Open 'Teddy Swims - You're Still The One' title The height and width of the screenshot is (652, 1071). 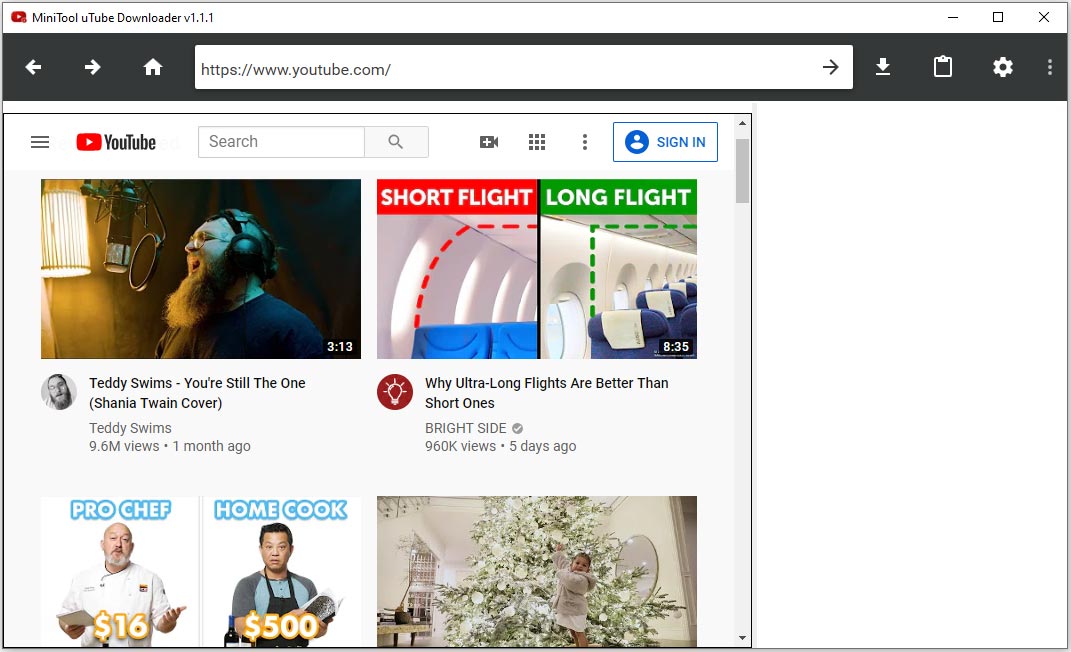pyautogui.click(x=197, y=393)
